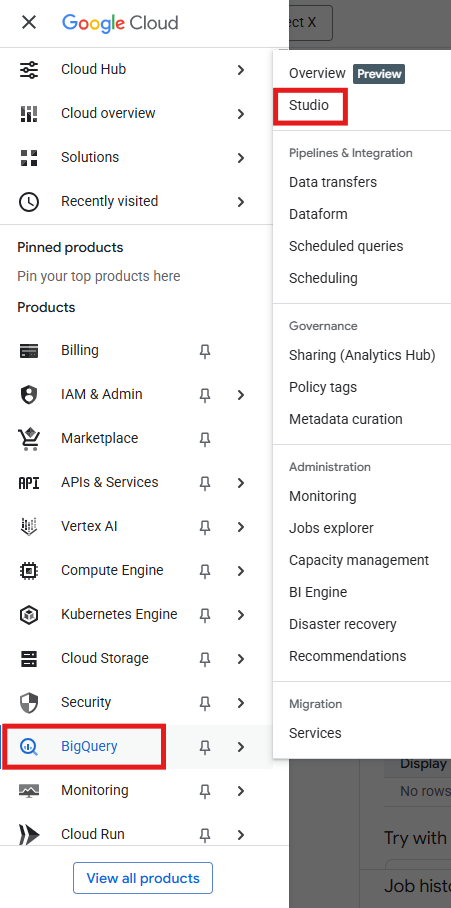Pin the Billing product
The height and width of the screenshot is (908, 451).
(204, 351)
